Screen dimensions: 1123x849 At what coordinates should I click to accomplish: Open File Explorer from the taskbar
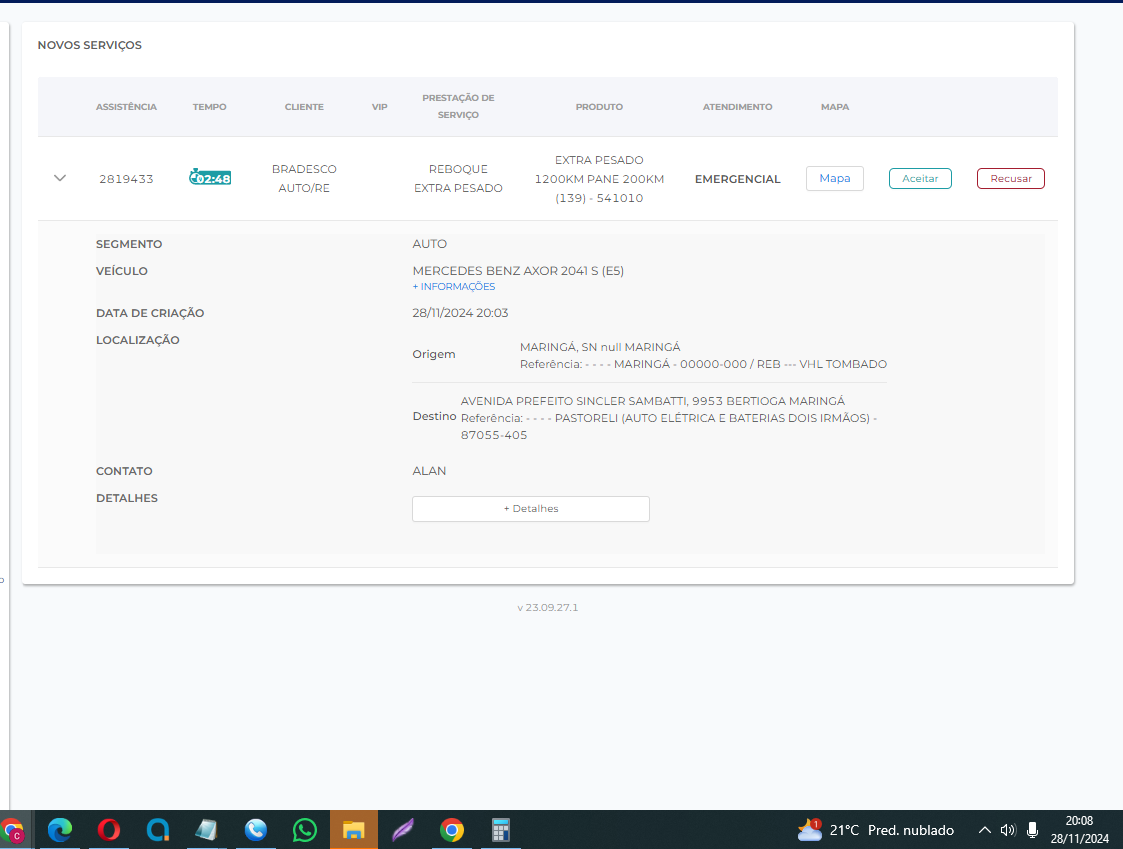354,830
